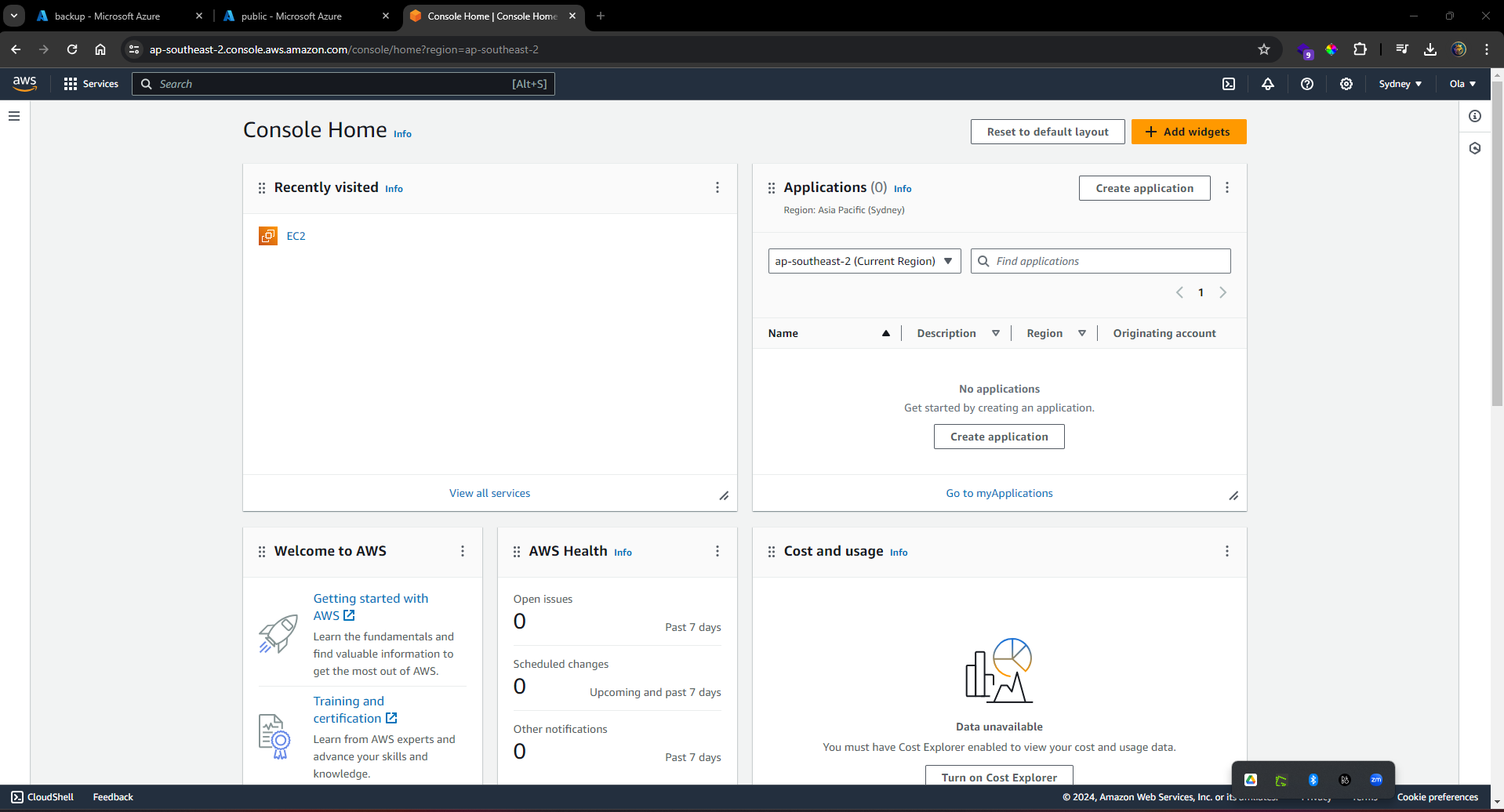Screen dimensions: 1504x812
Task: Click the Applications widget resize corner
Action: [1233, 495]
